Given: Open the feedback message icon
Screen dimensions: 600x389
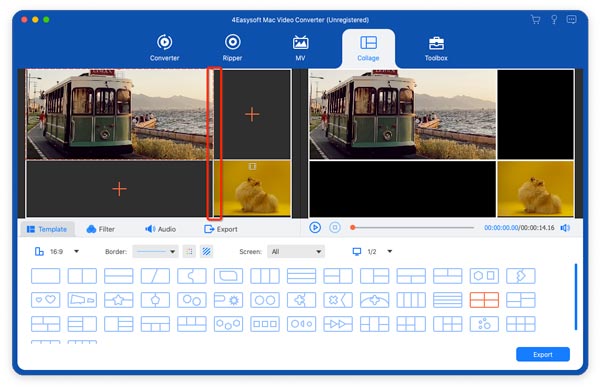Looking at the screenshot, I should tap(572, 20).
